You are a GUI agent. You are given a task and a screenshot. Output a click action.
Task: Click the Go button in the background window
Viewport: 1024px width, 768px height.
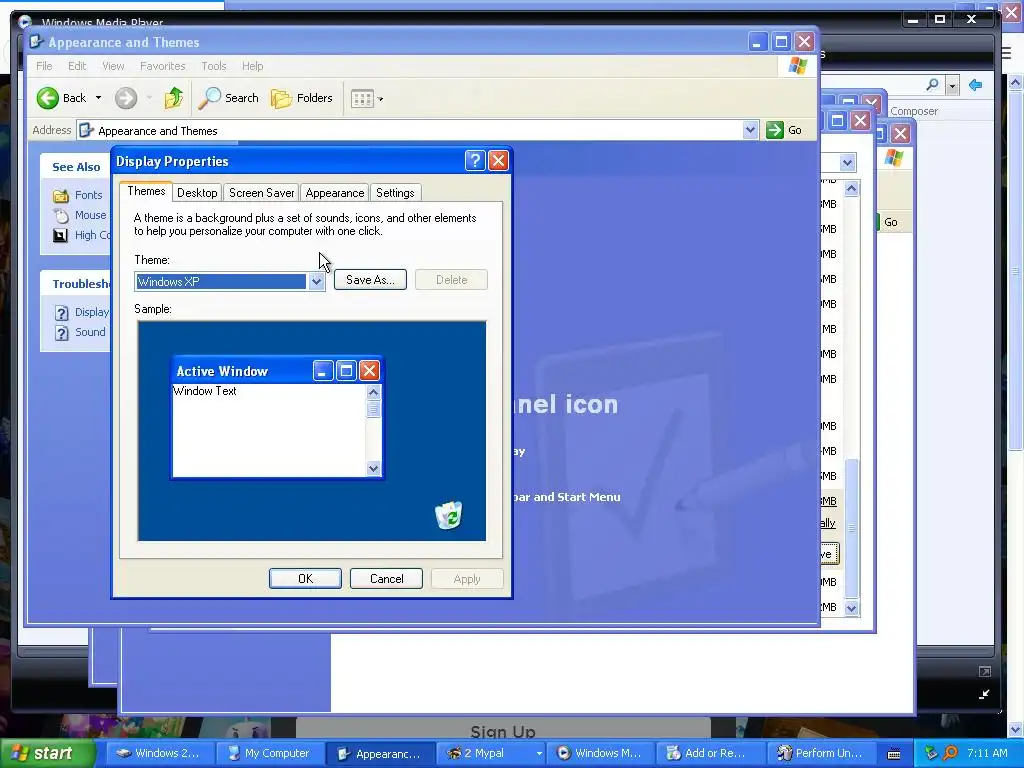click(890, 222)
